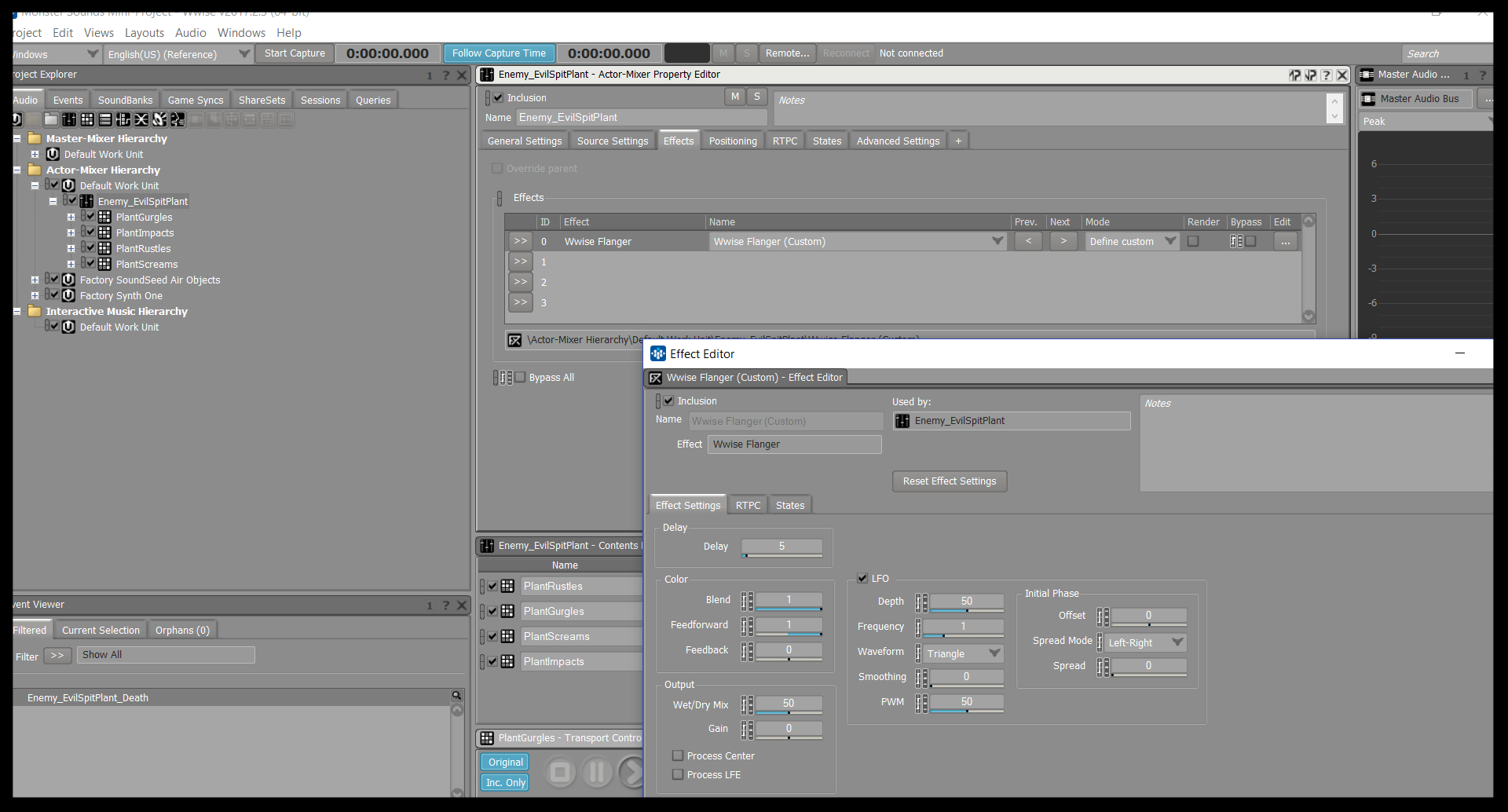Viewport: 1508px width, 812px height.
Task: Click Enemy_EvilSpitPlant icon in Used by field
Action: 903,421
